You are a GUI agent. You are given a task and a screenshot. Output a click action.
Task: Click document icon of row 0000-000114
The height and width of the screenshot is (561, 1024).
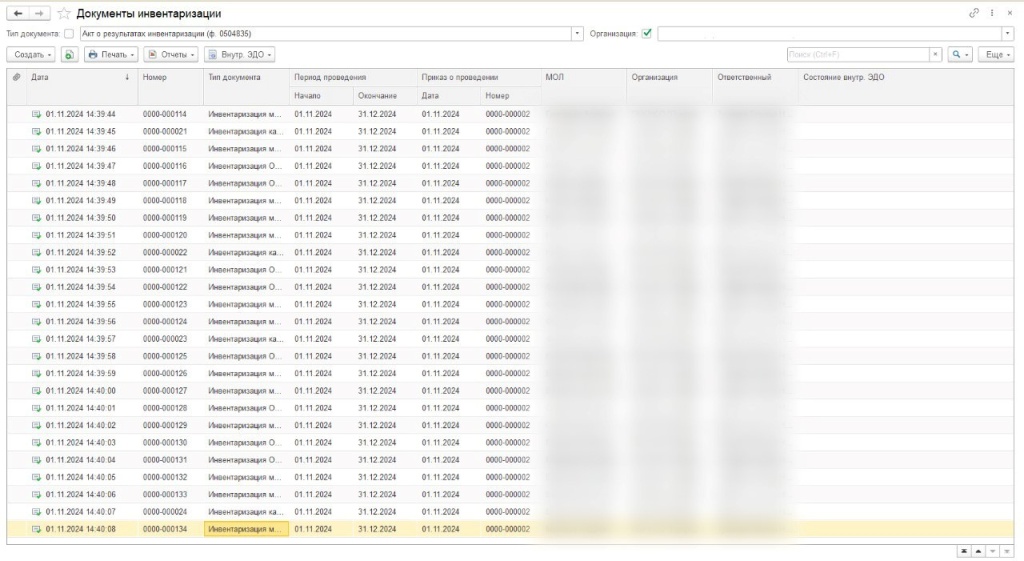pos(37,114)
